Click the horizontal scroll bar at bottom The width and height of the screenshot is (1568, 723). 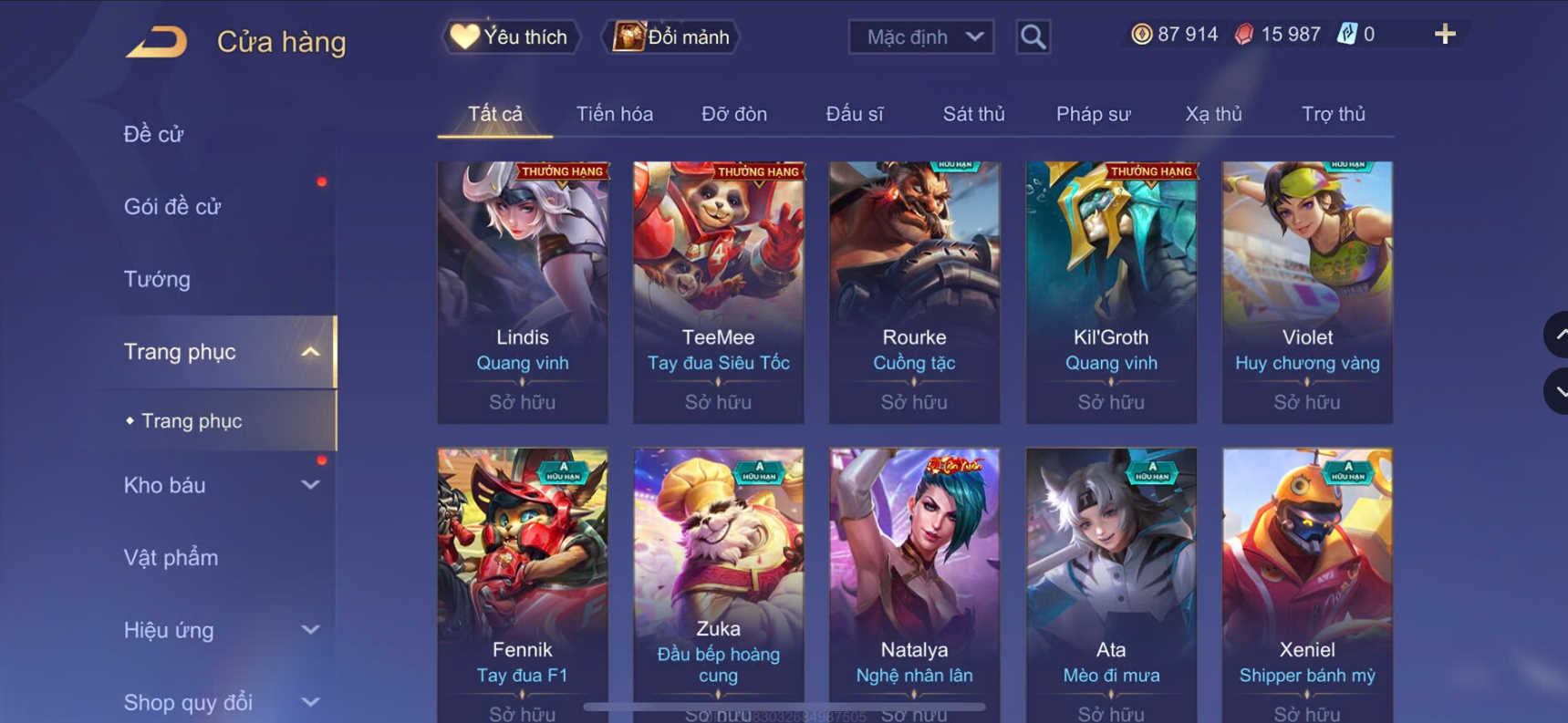(x=784, y=707)
